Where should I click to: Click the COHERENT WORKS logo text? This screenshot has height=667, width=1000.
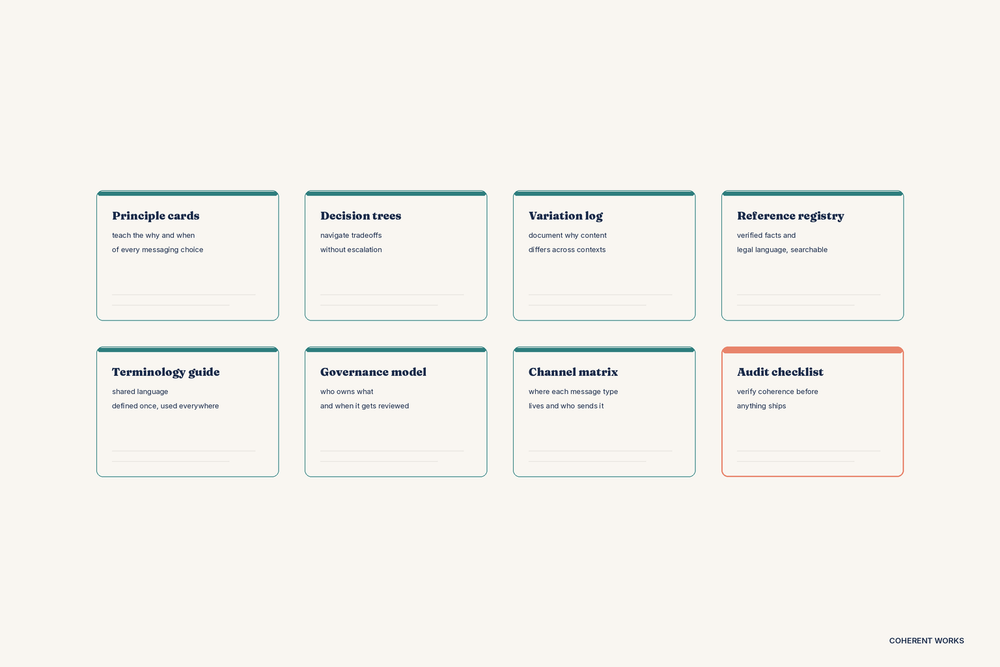[926, 641]
